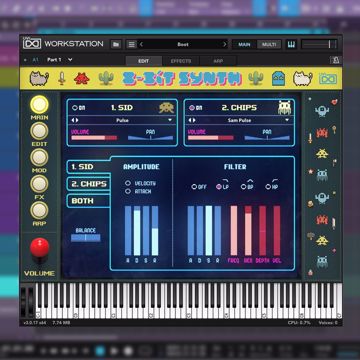Adjust the BALANCE slider

pos(86,238)
